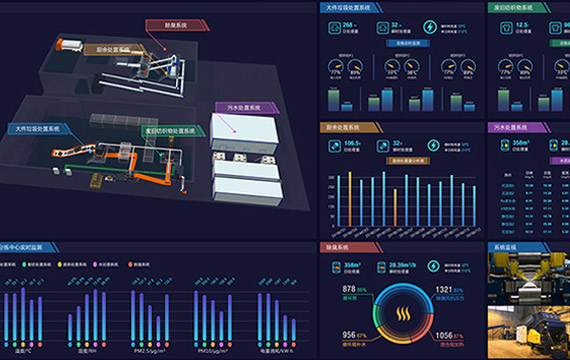Click the lightning icon in 厨余处置系统 panel
Image resolution: width=570 pixels, height=360 pixels.
(433, 145)
